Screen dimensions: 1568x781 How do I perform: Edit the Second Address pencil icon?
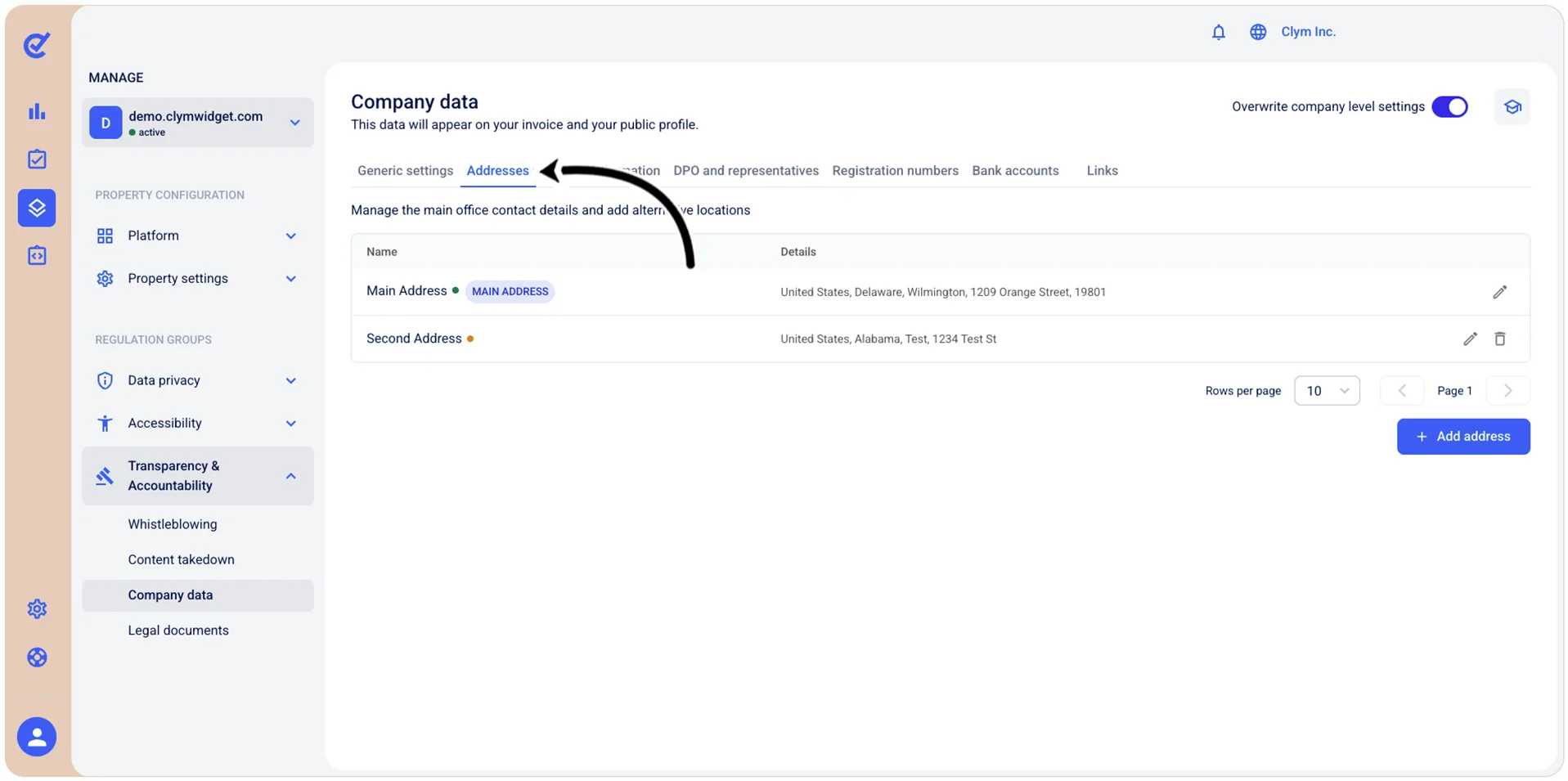[1470, 339]
